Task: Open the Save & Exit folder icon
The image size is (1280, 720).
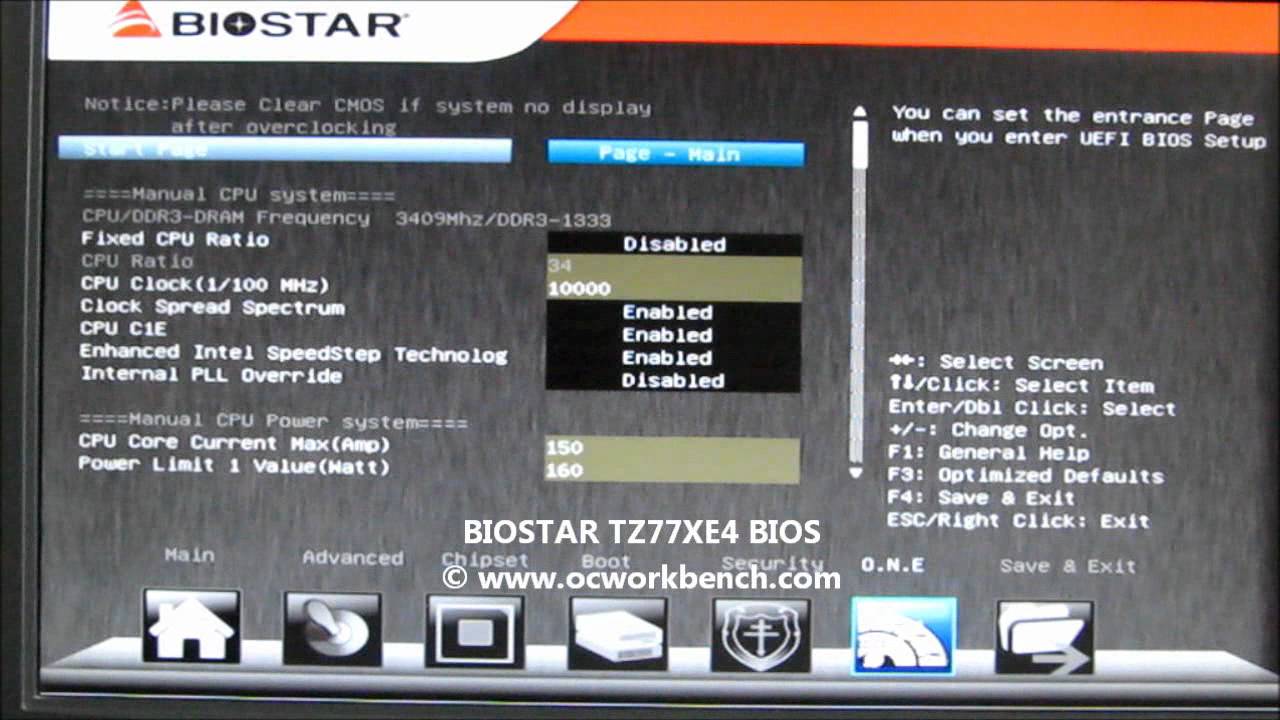Action: (x=1045, y=638)
